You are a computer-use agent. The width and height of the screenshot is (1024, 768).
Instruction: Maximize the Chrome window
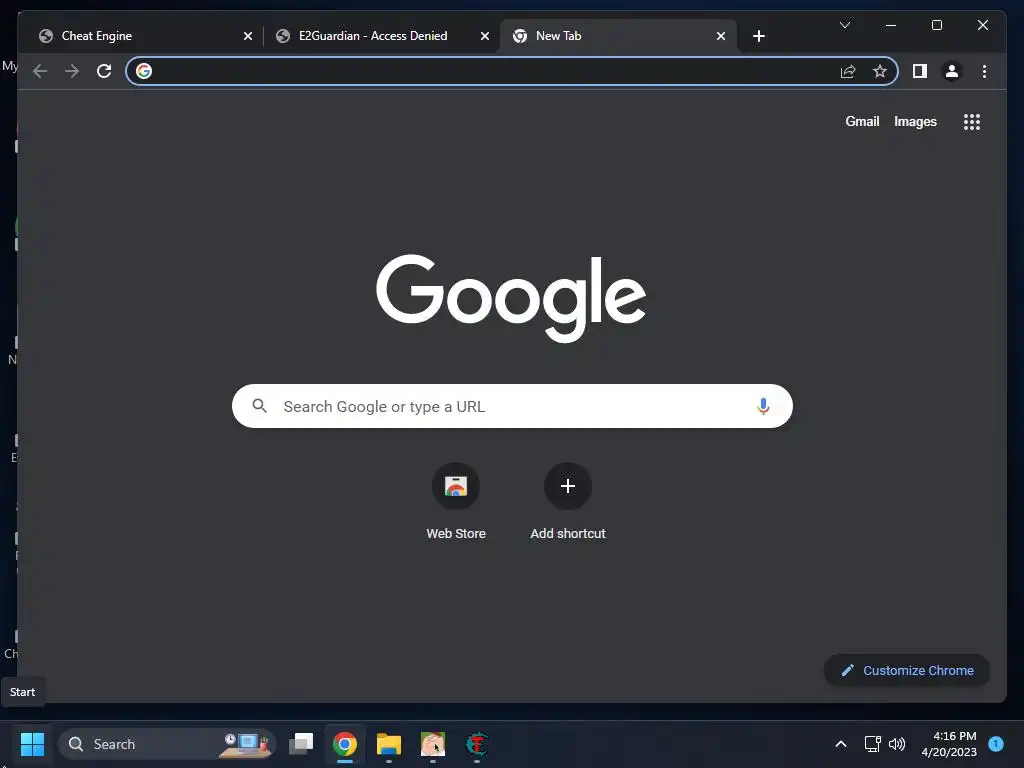pos(936,25)
